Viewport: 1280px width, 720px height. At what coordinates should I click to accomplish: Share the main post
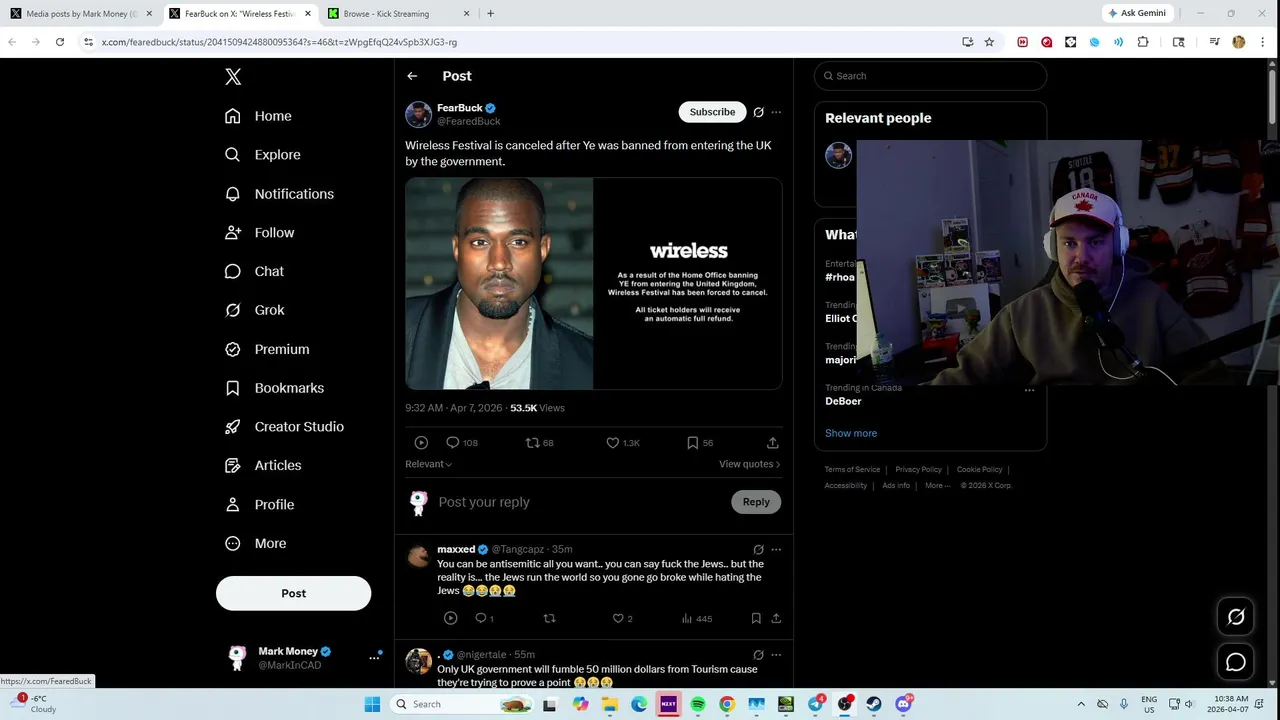point(772,442)
